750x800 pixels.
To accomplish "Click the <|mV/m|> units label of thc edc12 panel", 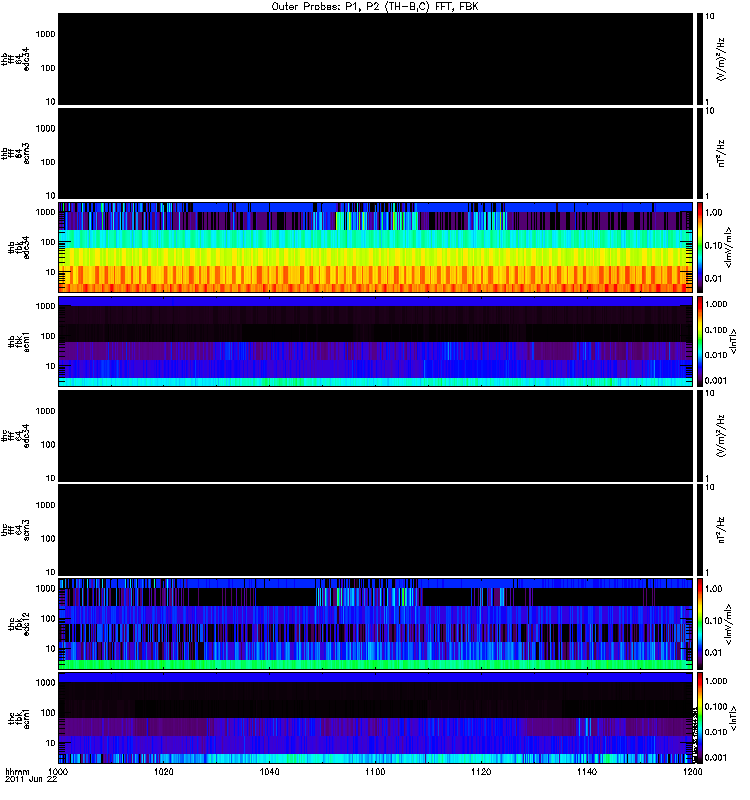I will (x=728, y=624).
